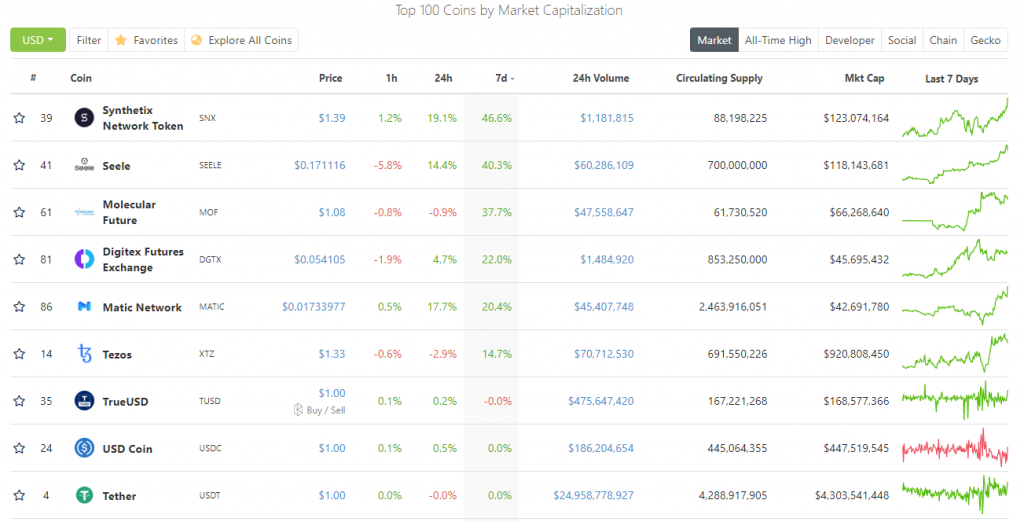Screen dimensions: 1024x522
Task: Open Explore All Coins
Action: [x=242, y=40]
